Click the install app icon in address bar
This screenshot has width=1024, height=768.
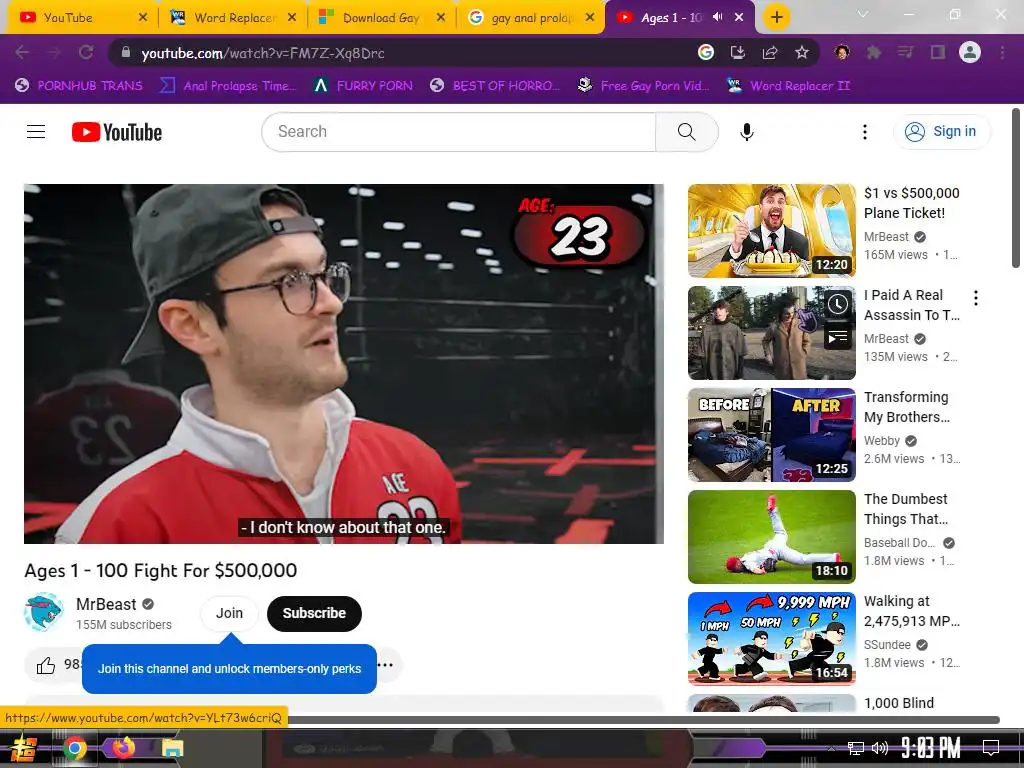(737, 52)
